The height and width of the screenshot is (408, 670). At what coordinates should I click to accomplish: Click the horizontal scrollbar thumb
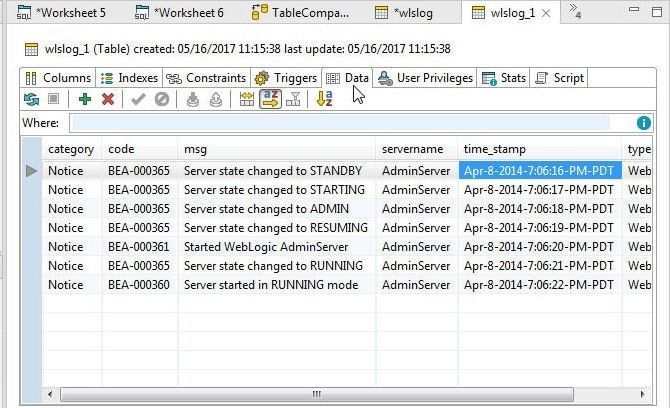click(x=317, y=394)
